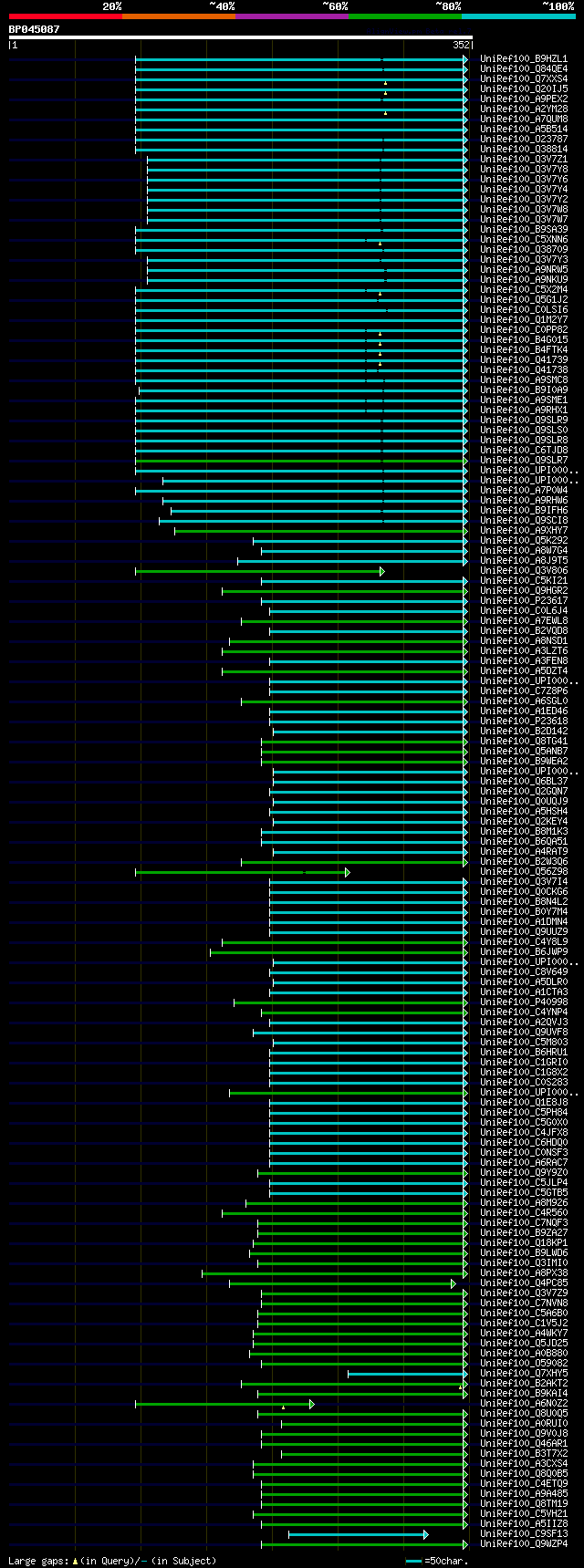Click the white BP045087 query sequence bar
The image size is (584, 1568).
241,37
